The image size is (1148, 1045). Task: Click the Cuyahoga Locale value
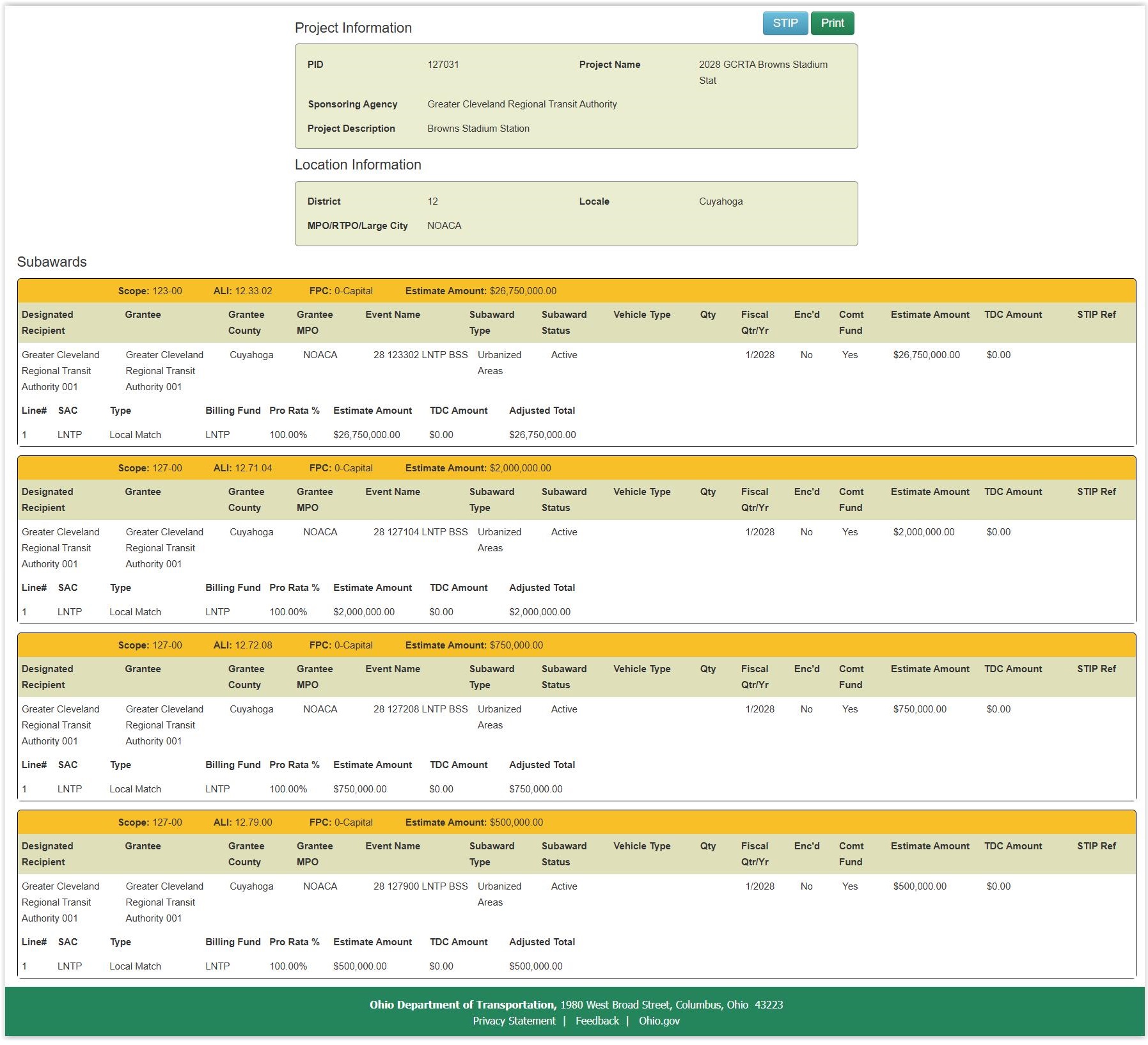pyautogui.click(x=721, y=201)
